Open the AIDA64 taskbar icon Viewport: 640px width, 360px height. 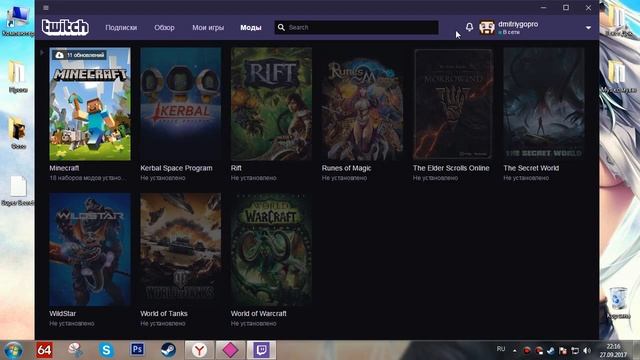pos(44,350)
